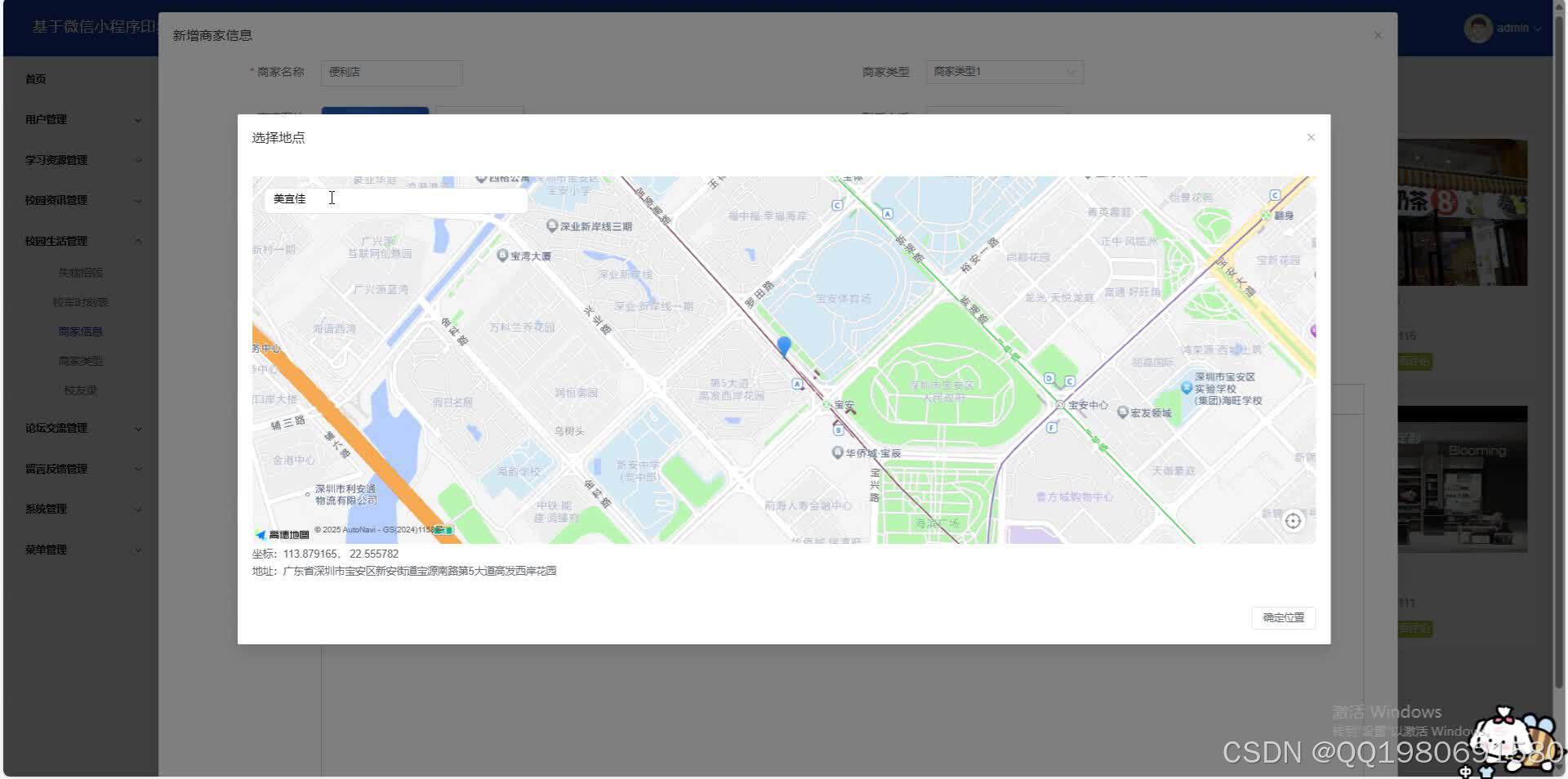The width and height of the screenshot is (1568, 779).
Task: Click the blue location pin on map
Action: pyautogui.click(x=784, y=347)
